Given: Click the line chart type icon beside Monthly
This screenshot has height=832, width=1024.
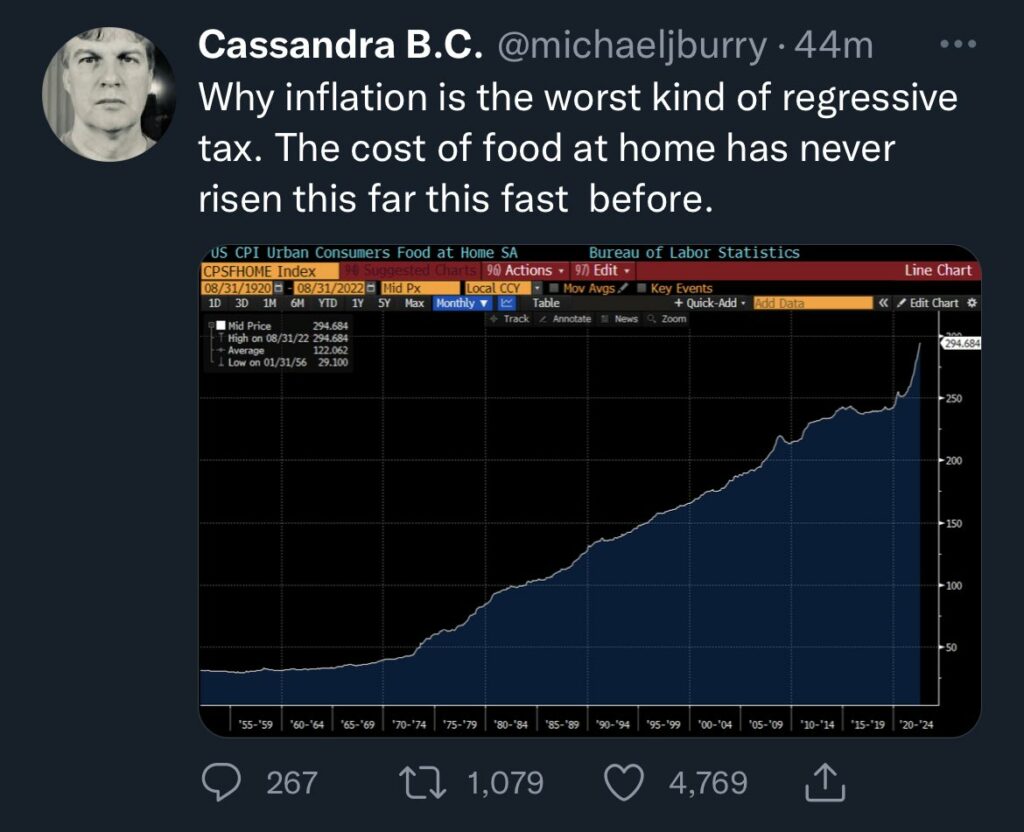Looking at the screenshot, I should point(506,303).
